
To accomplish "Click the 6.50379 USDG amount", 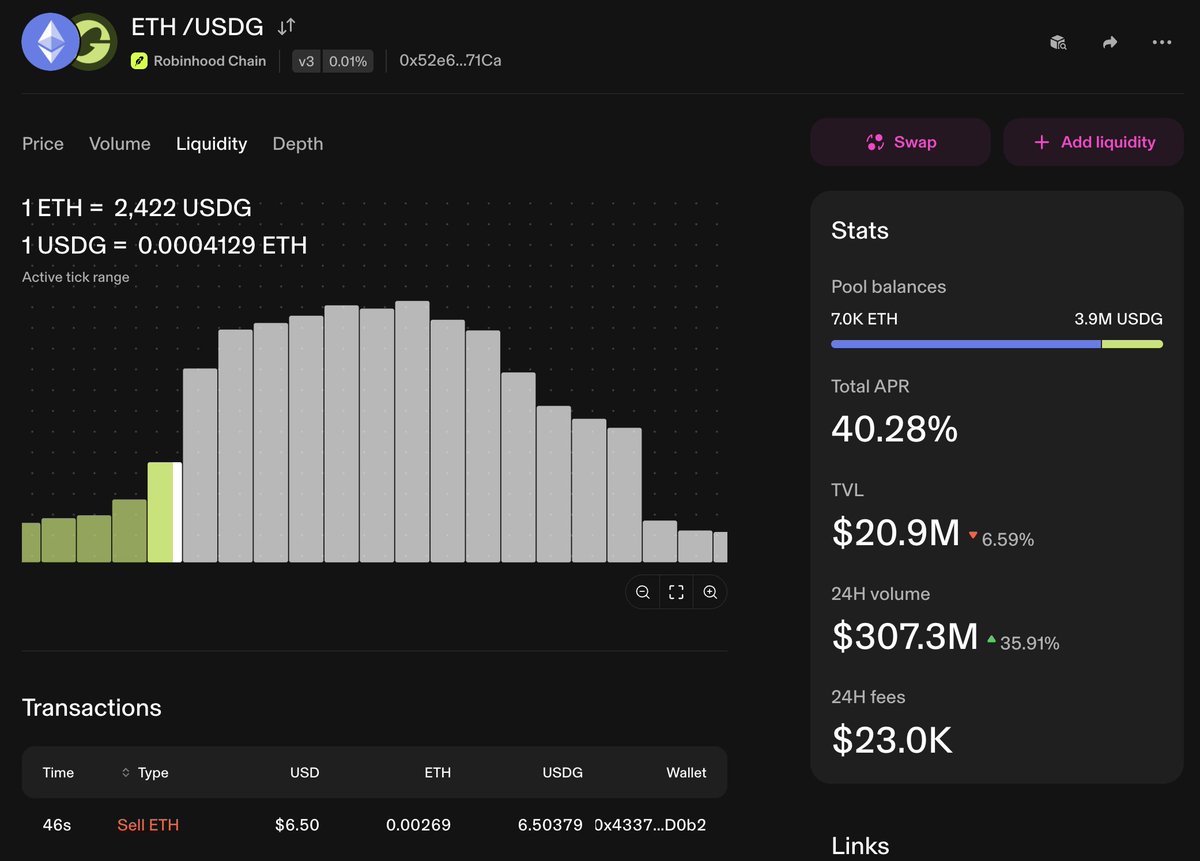I will point(550,825).
